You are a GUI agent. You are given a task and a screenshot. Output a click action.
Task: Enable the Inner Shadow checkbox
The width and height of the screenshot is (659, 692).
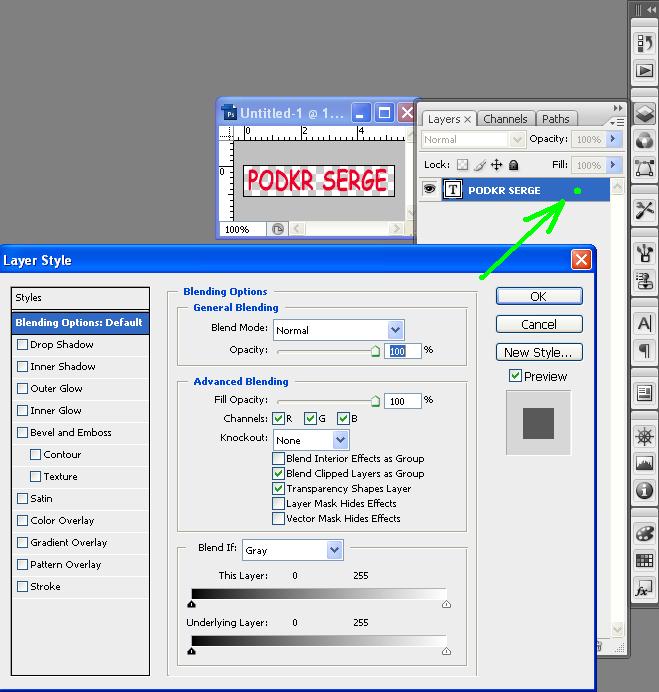22,366
